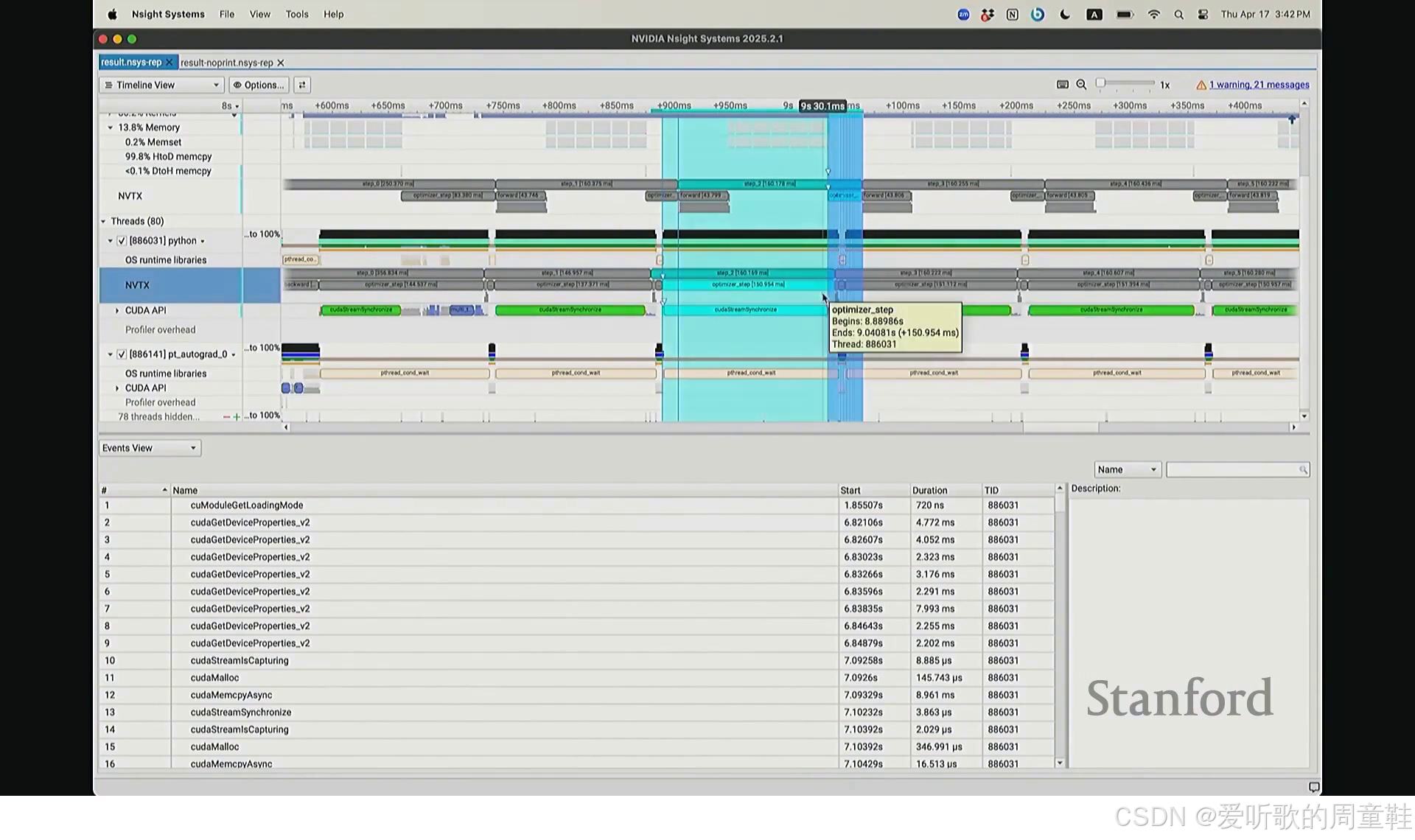1415x840 pixels.
Task: Click the search magnifier in the events filter field
Action: click(1303, 469)
